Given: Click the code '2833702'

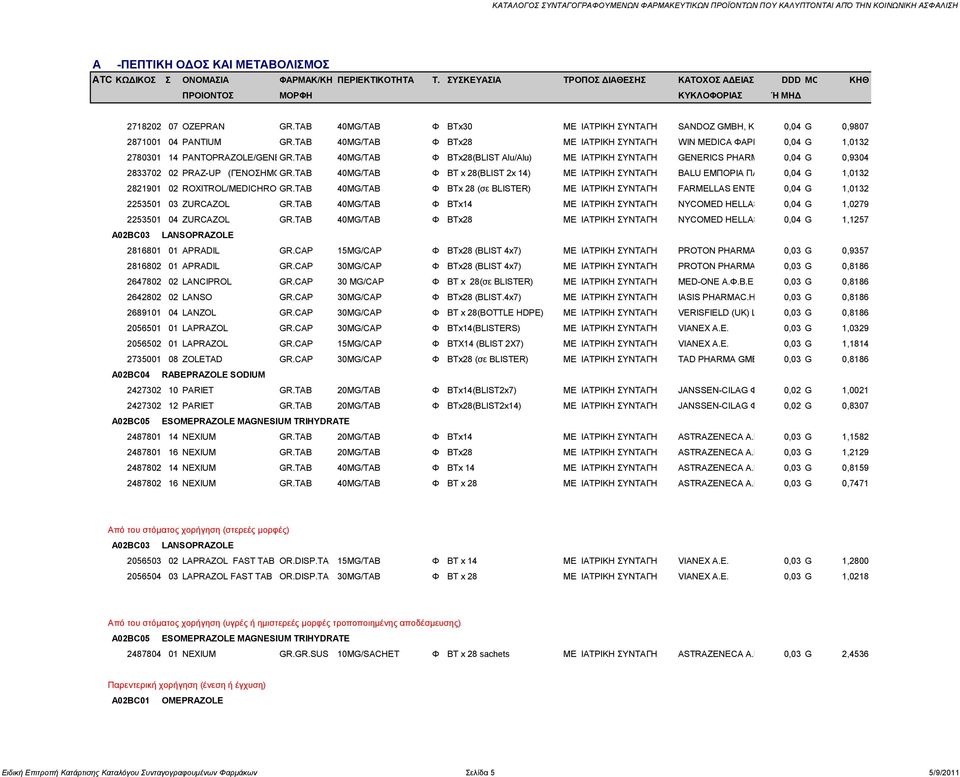Looking at the screenshot, I should tap(144, 173).
